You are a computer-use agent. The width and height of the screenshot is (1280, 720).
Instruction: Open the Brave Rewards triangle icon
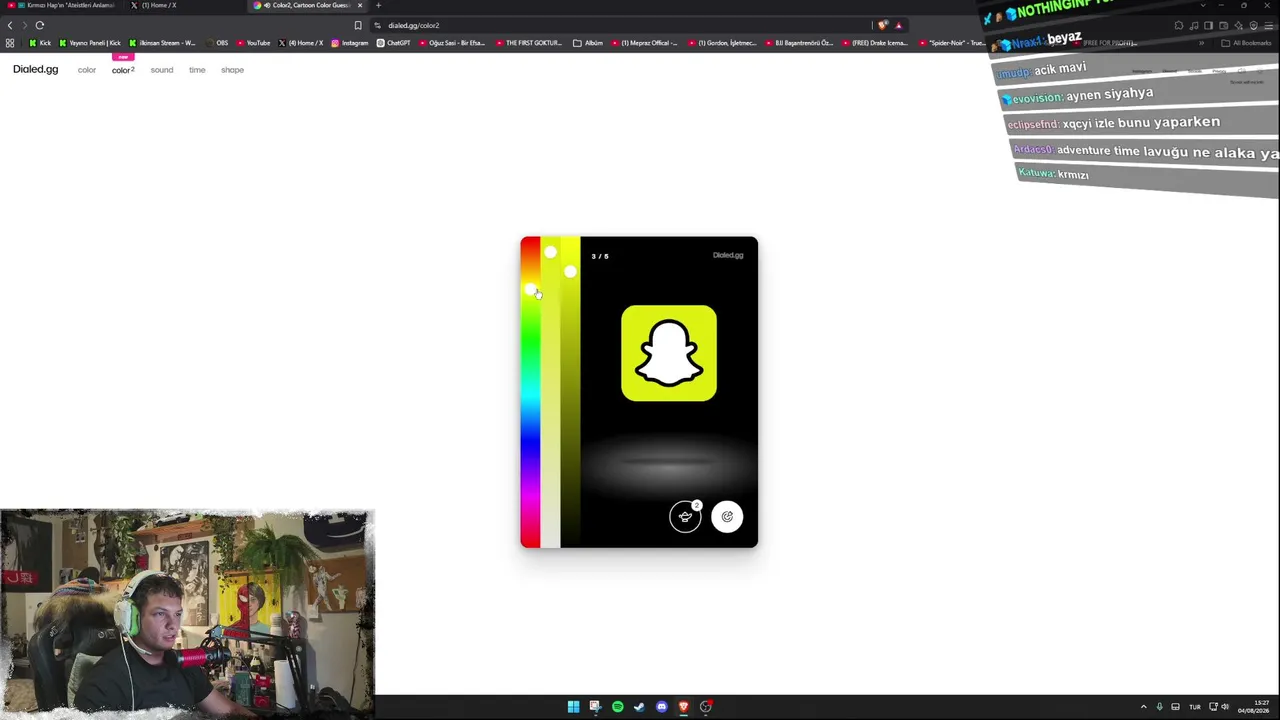(x=898, y=25)
